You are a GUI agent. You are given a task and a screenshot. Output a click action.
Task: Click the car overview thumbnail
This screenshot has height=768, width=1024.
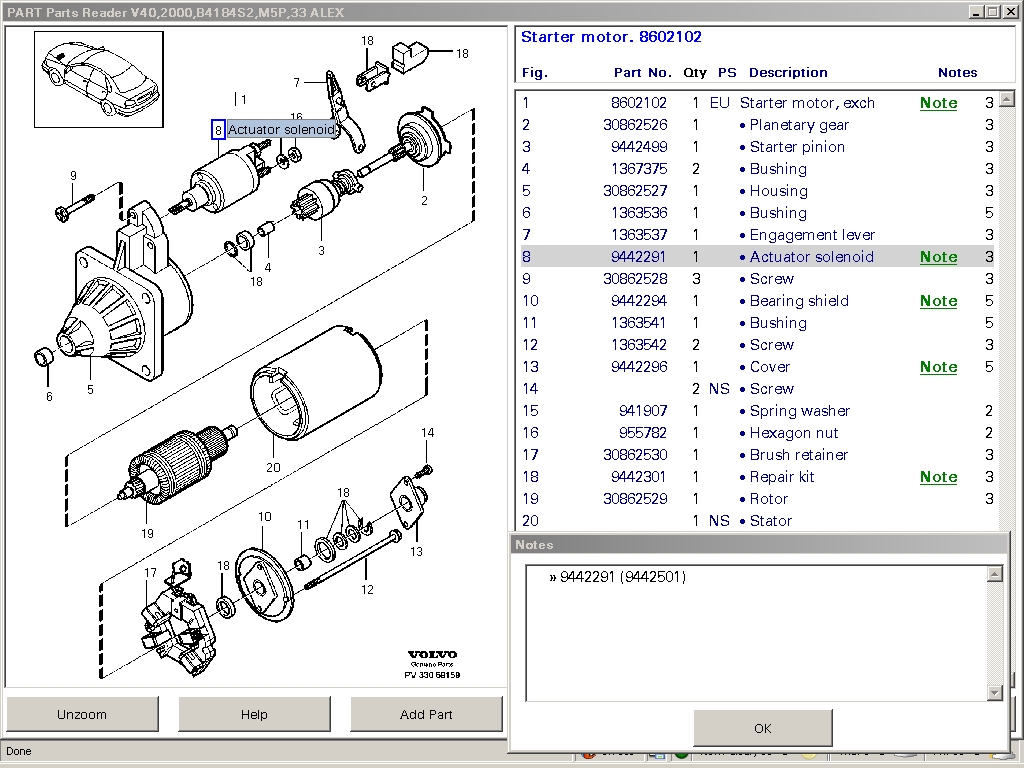(99, 79)
